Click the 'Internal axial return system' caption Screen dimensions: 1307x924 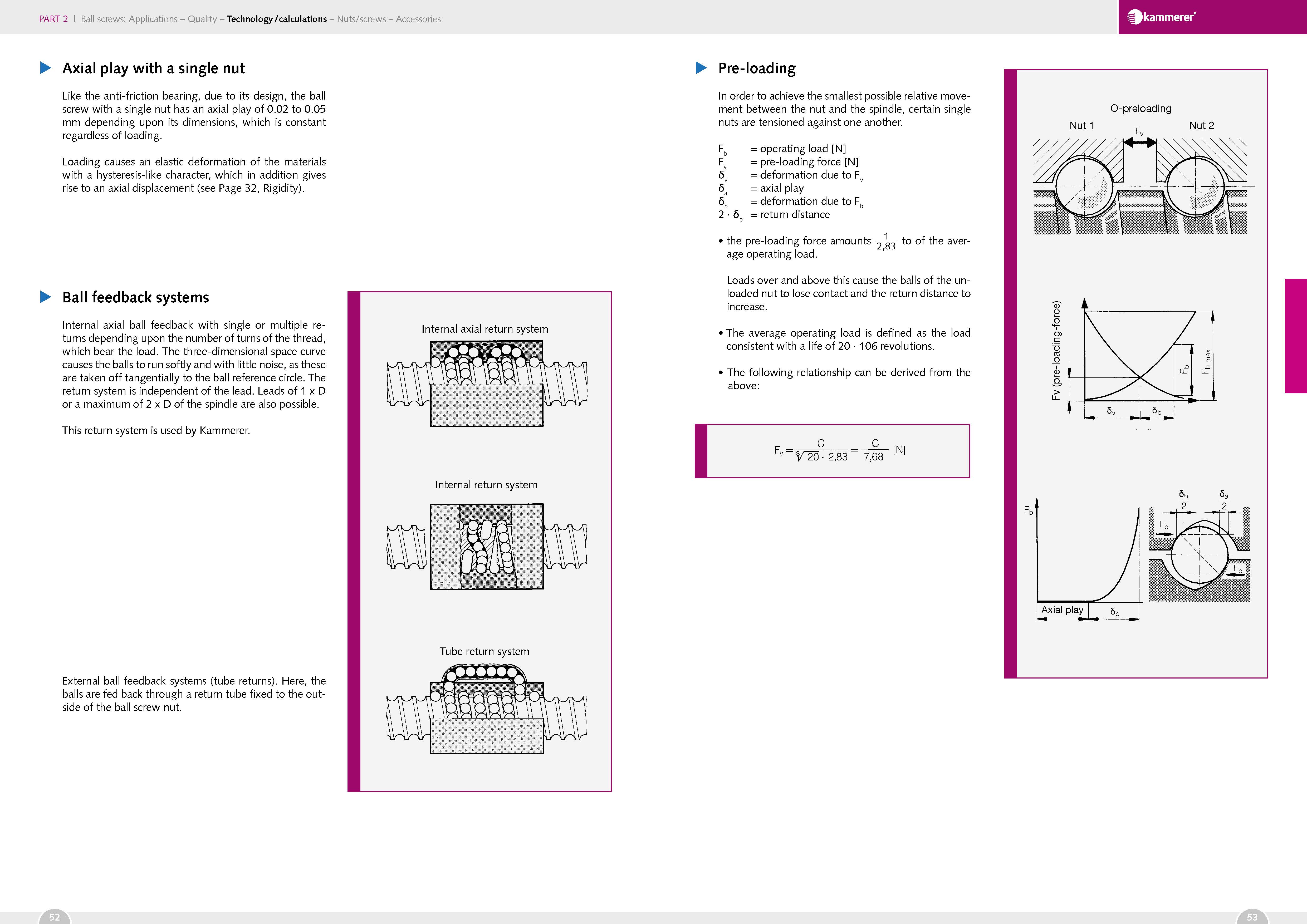coord(485,329)
